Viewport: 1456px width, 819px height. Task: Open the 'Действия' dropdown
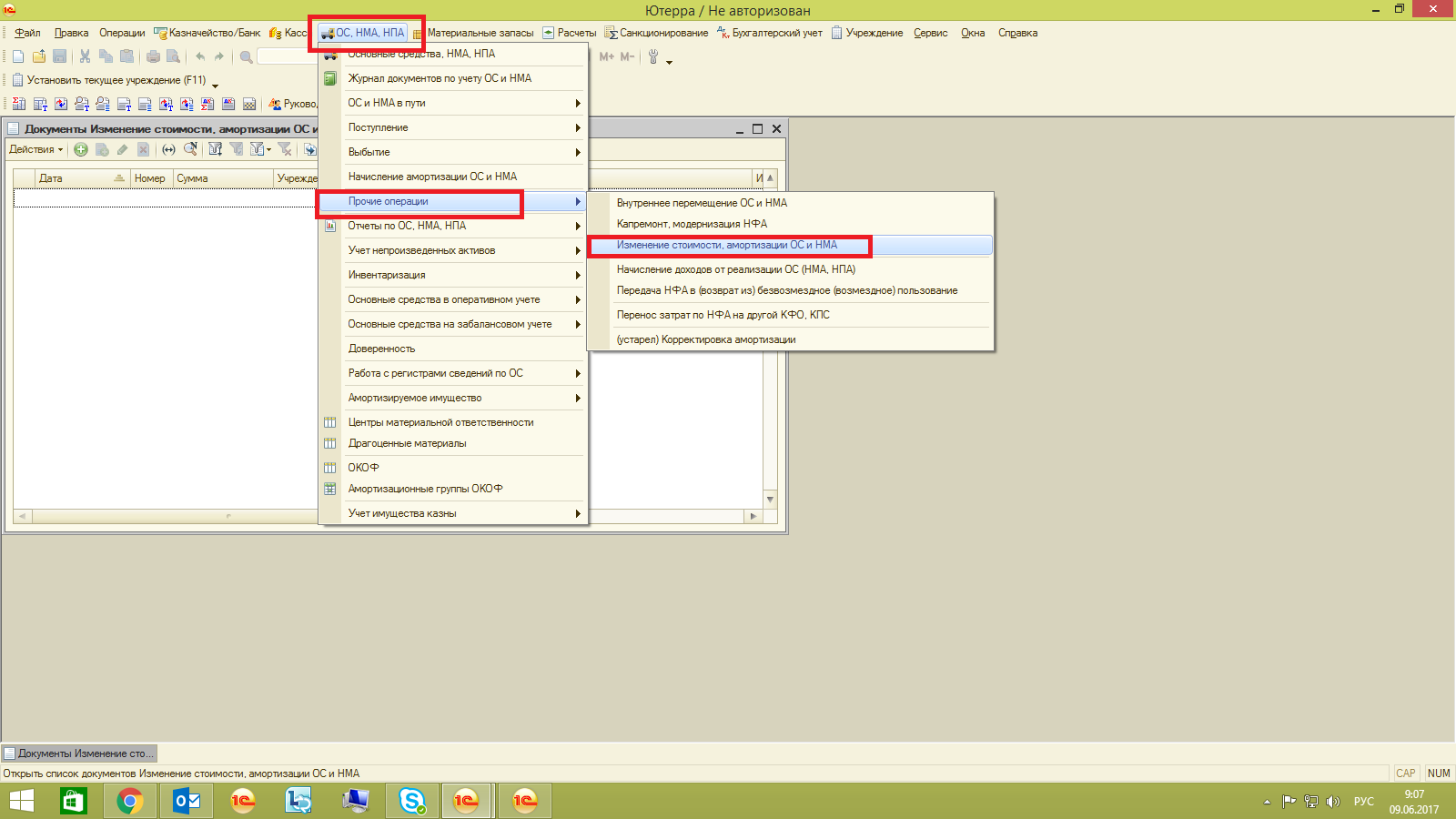(x=35, y=149)
